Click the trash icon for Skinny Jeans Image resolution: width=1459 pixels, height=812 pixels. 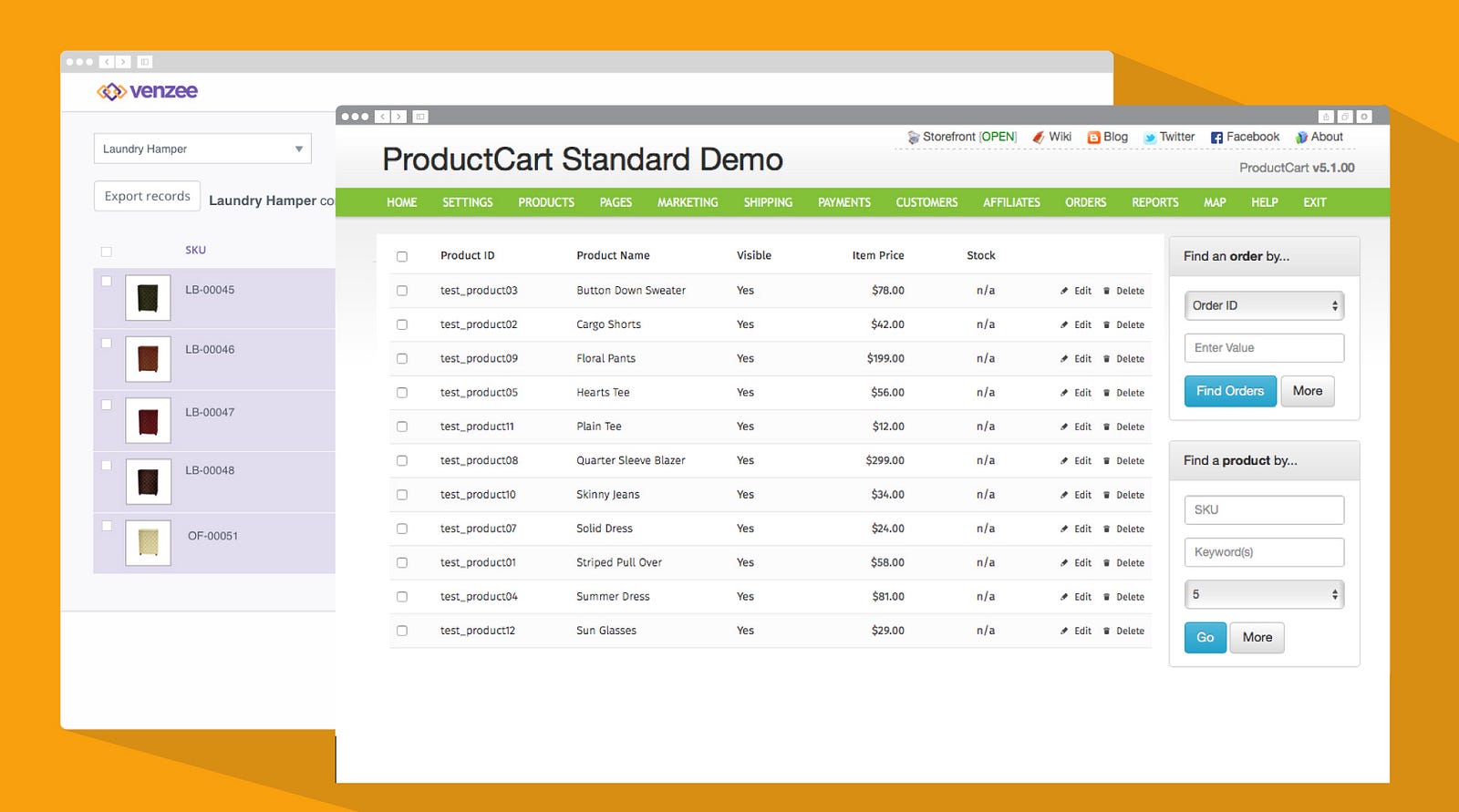click(1106, 495)
